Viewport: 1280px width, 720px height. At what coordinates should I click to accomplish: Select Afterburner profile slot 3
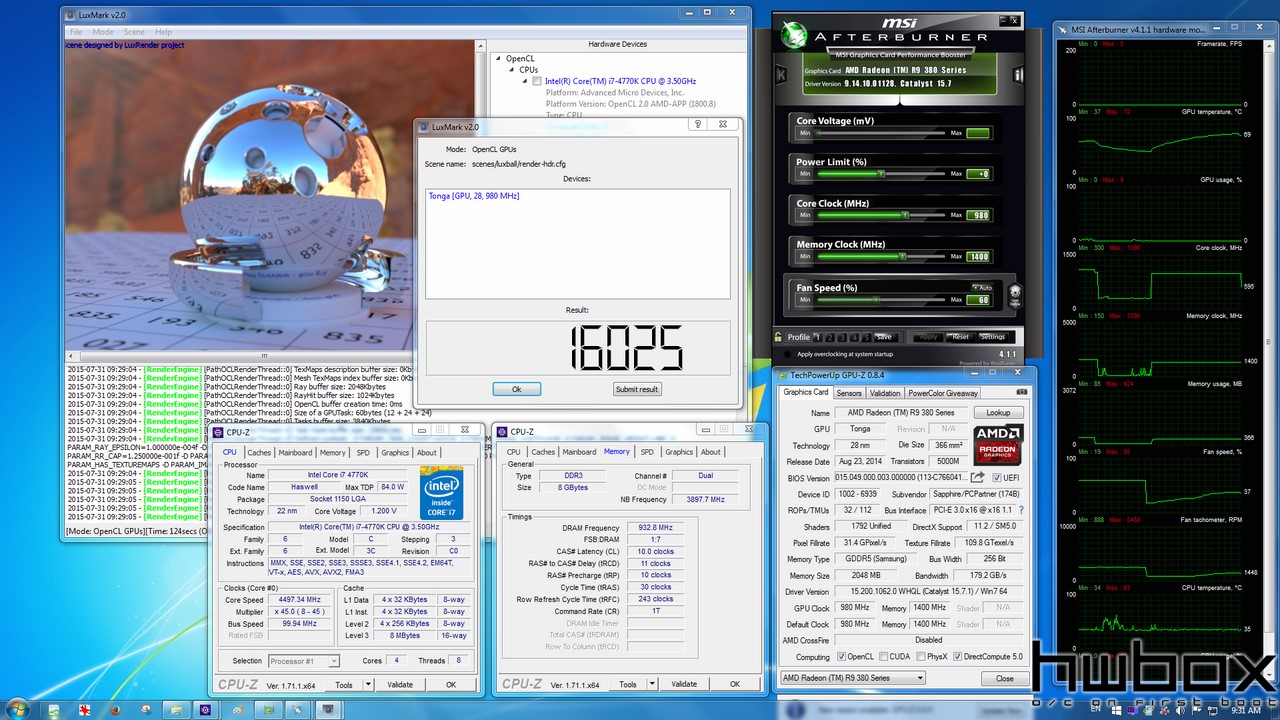[x=840, y=337]
